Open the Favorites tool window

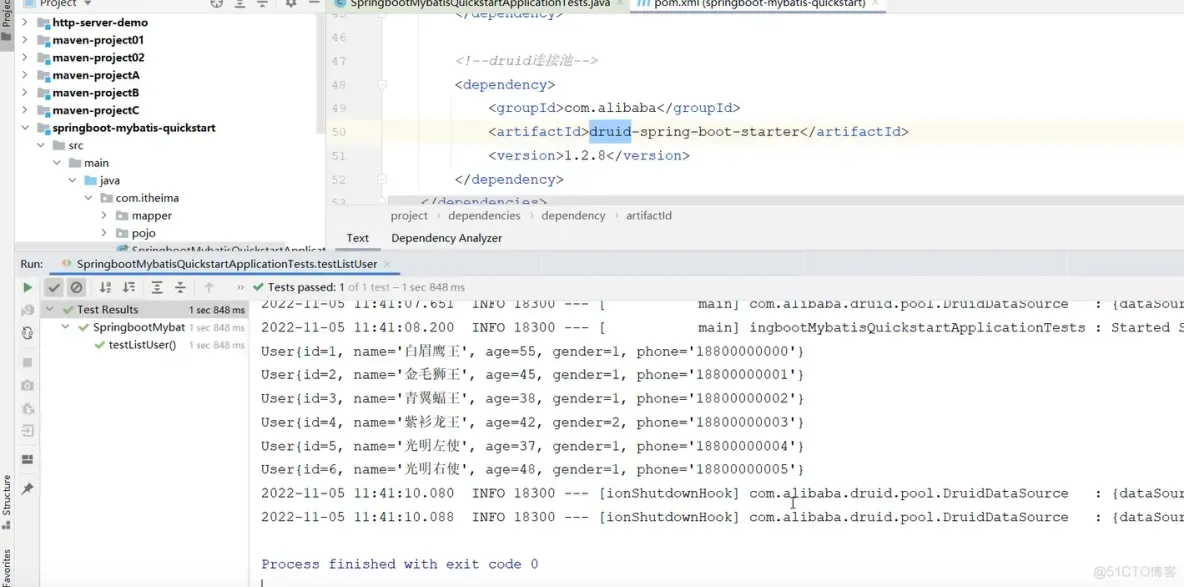tap(7, 567)
